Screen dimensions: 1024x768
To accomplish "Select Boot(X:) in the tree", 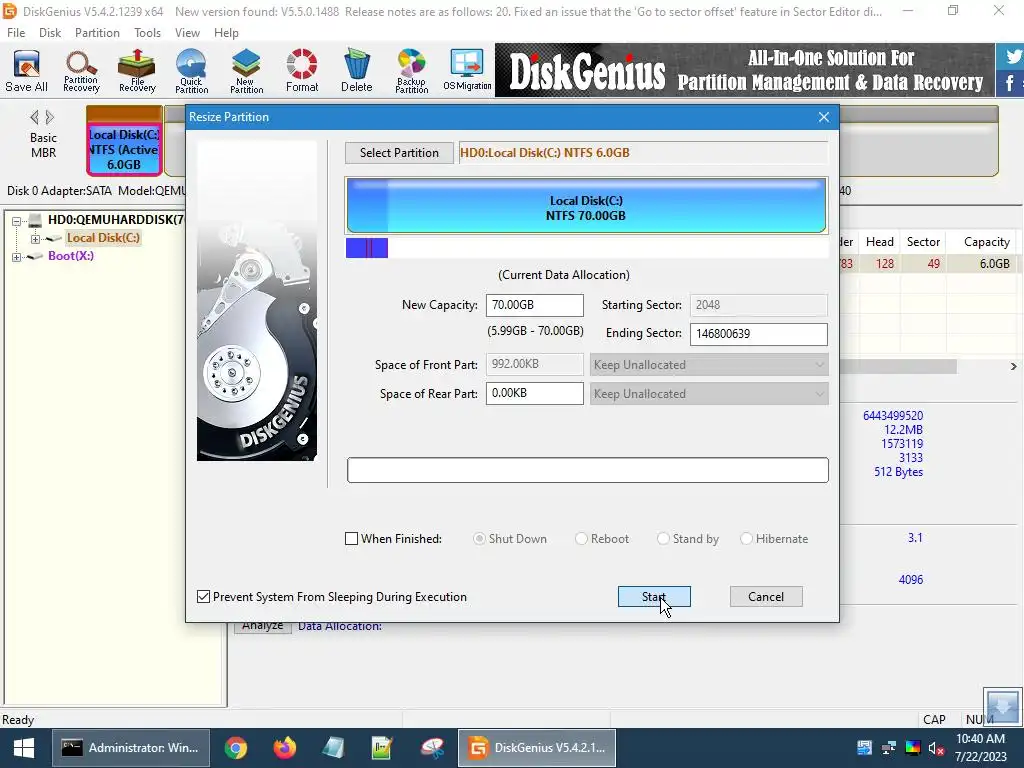I will (71, 256).
